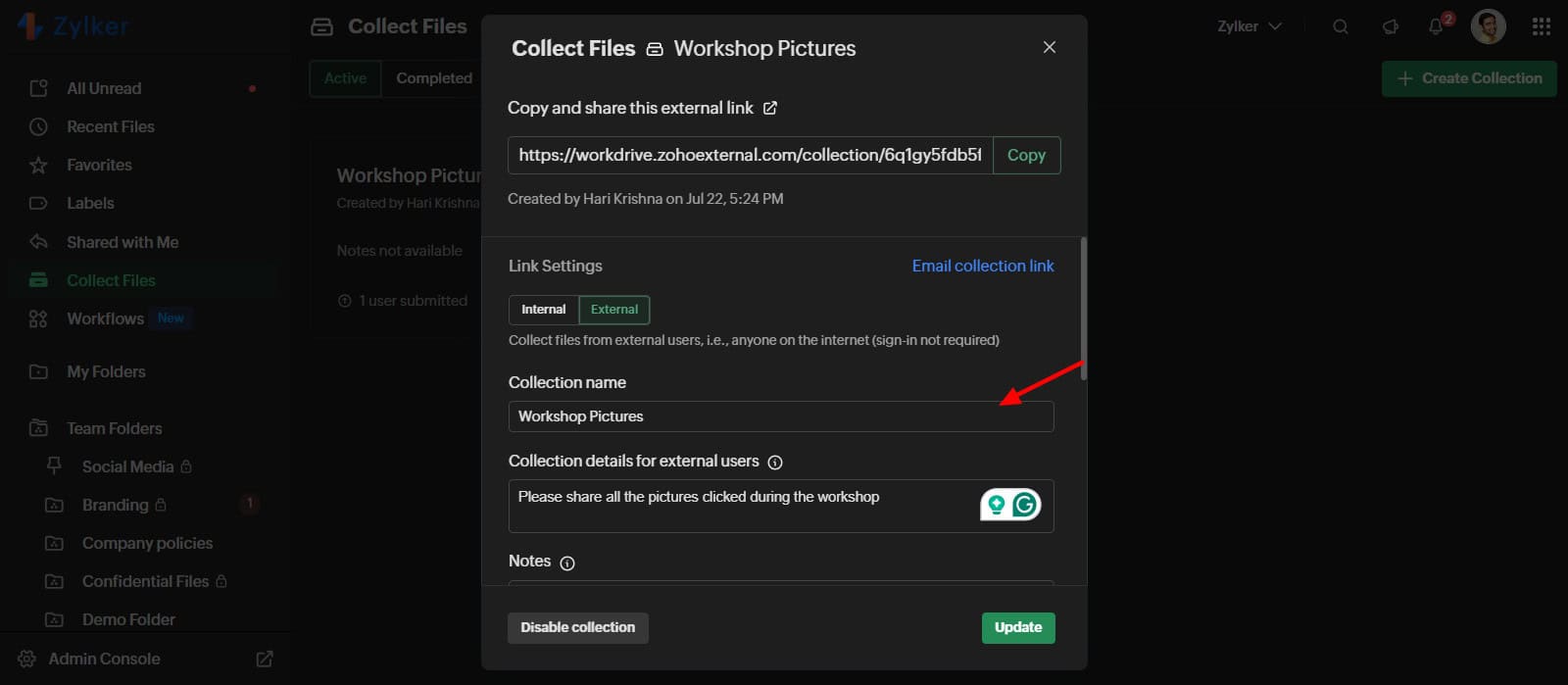The image size is (1568, 685).
Task: Click info icon beside Collection details label
Action: [x=774, y=463]
